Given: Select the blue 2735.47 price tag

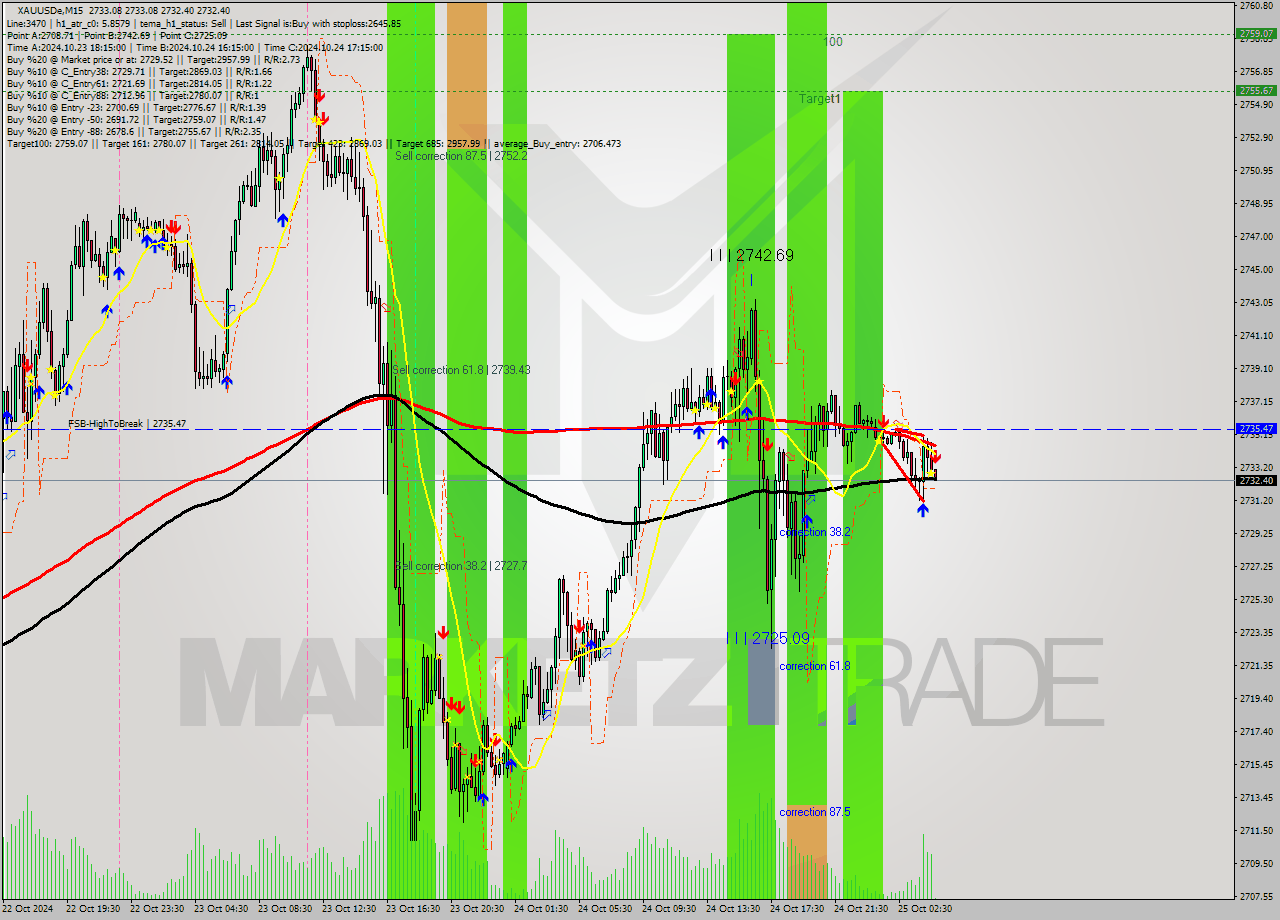Looking at the screenshot, I should [x=1256, y=428].
